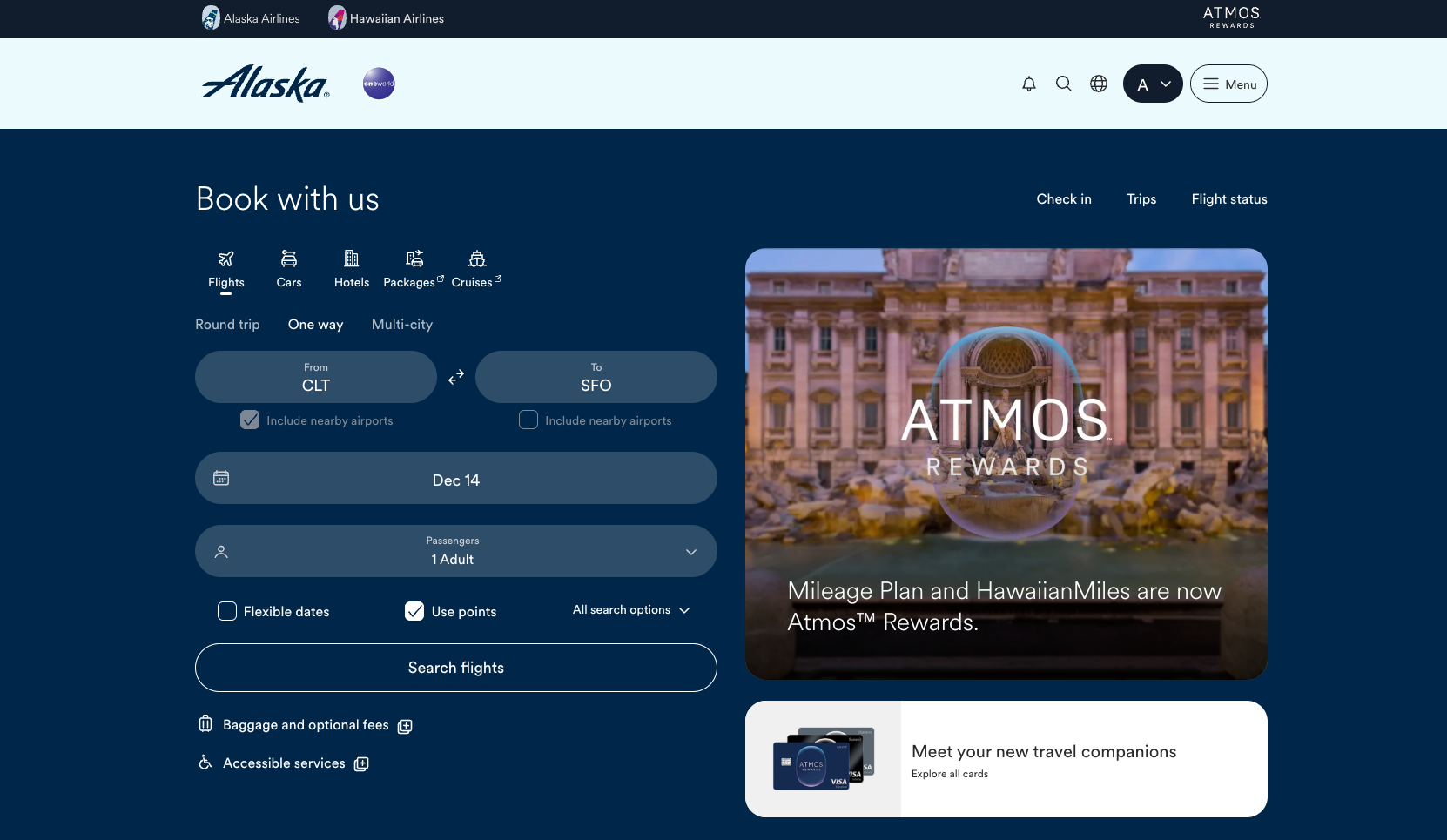
Task: Expand All search options
Action: 630,610
